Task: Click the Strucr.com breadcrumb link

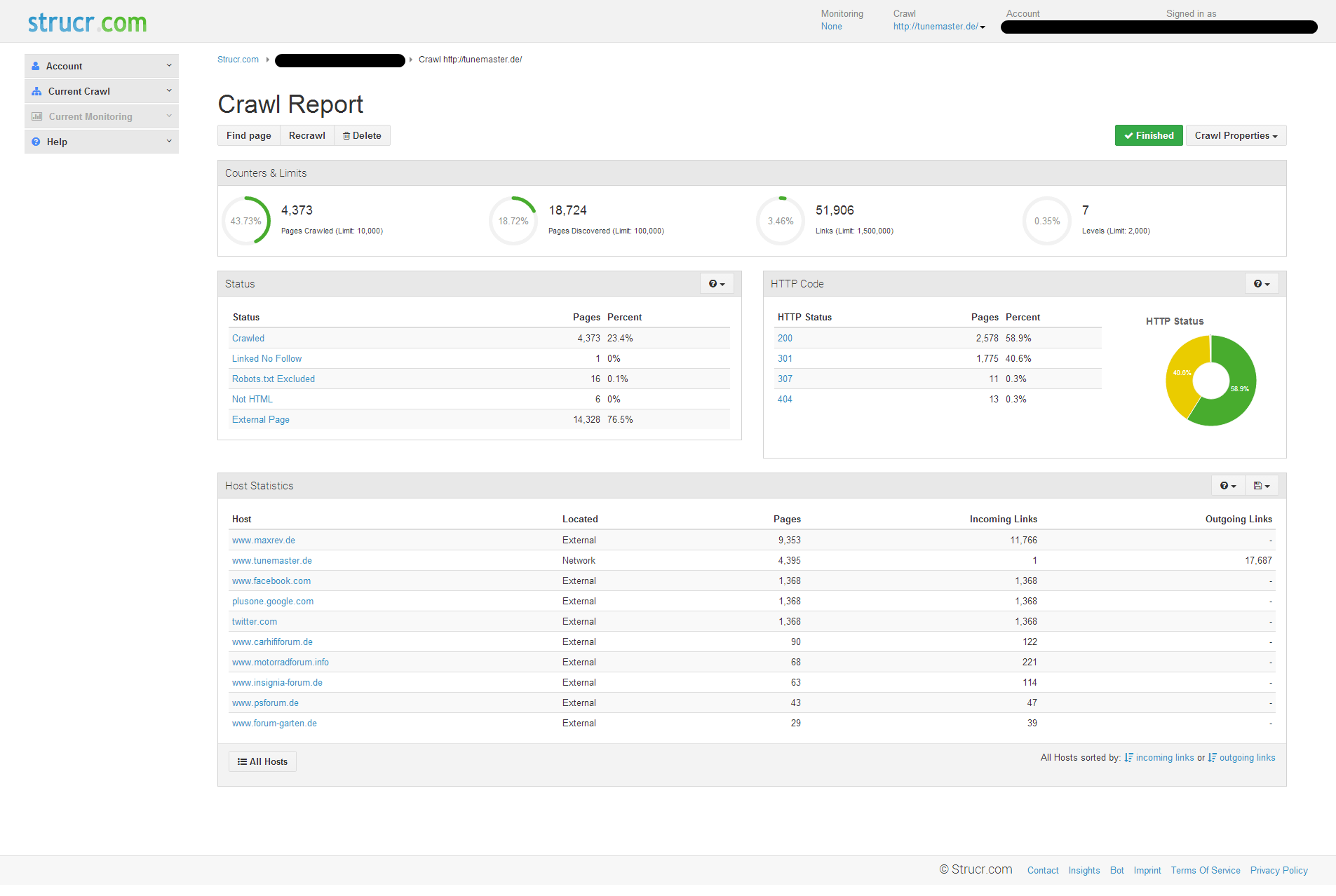Action: click(x=238, y=60)
